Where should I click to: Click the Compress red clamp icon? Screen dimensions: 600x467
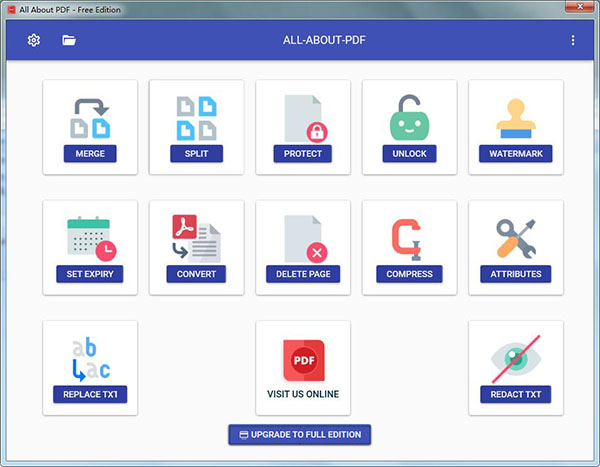pos(406,240)
